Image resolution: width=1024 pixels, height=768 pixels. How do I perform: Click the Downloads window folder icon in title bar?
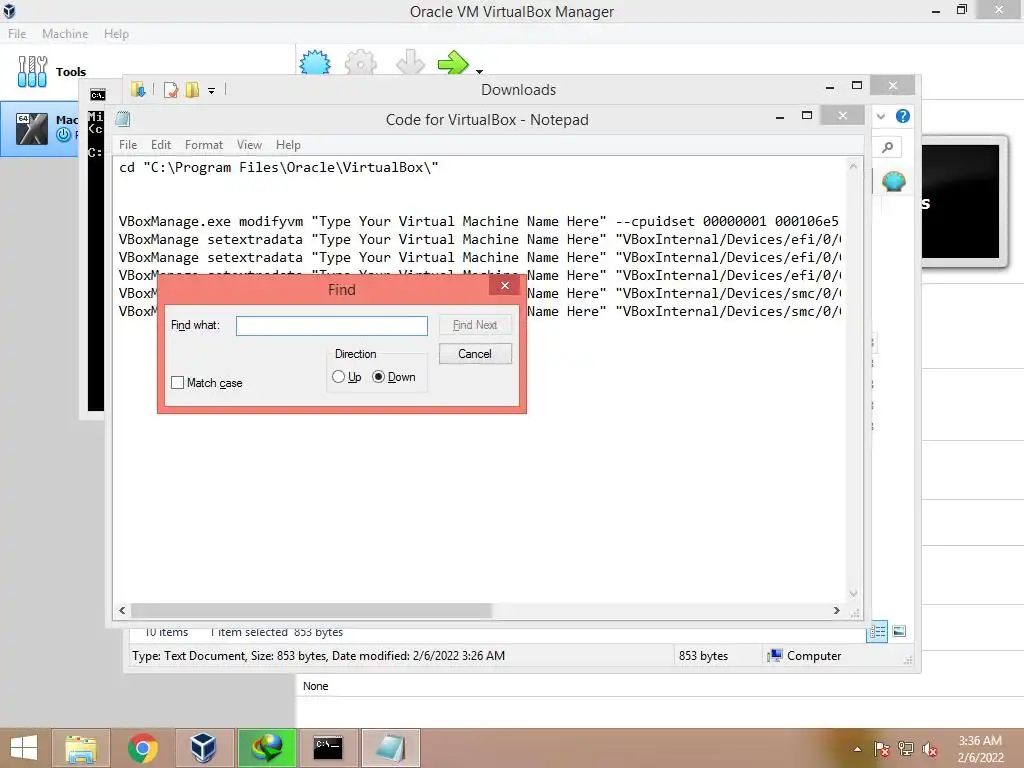pos(138,89)
